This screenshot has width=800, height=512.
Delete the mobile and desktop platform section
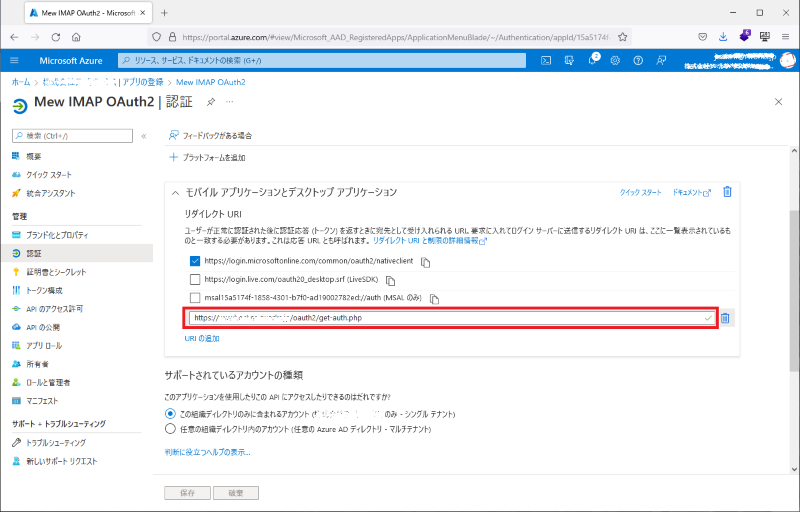tap(727, 192)
